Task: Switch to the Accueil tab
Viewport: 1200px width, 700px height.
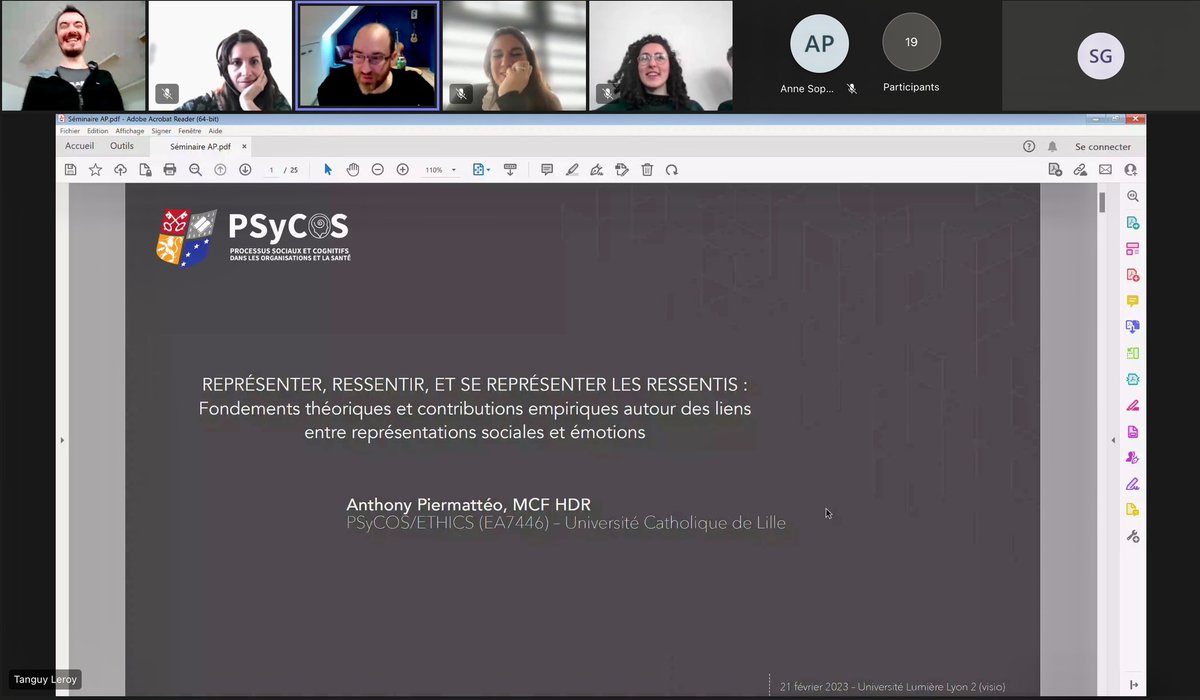Action: pos(80,146)
